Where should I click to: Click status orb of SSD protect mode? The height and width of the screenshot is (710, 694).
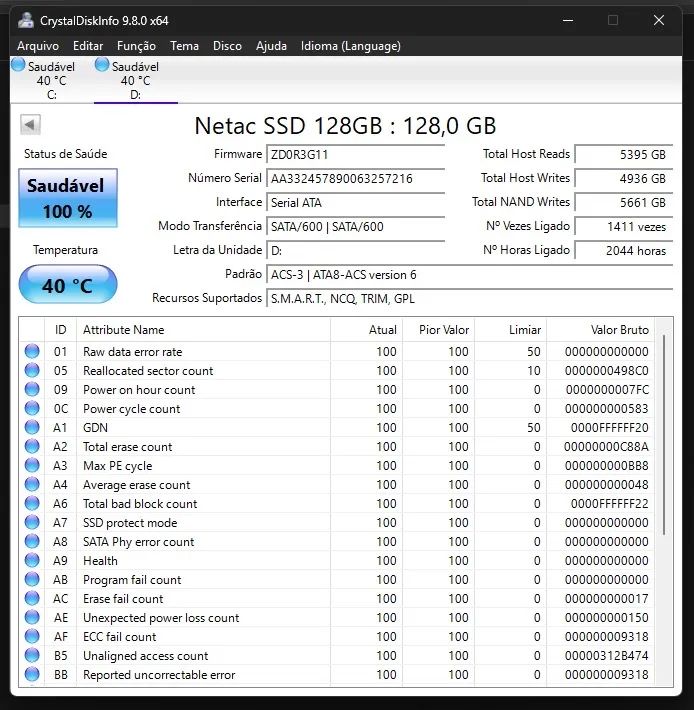coord(32,523)
